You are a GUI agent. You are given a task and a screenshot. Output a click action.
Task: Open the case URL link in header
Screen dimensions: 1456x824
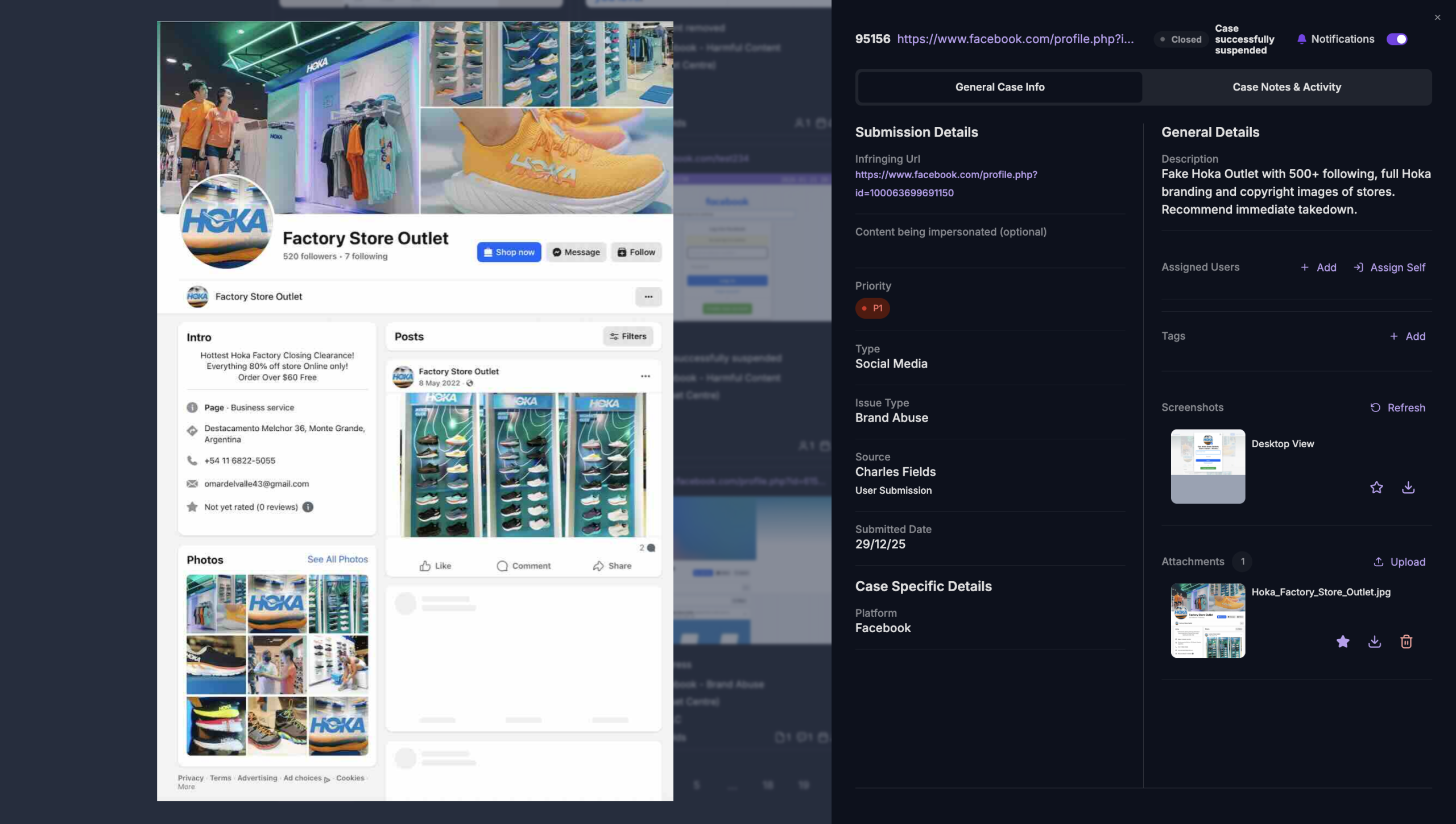[x=1015, y=39]
